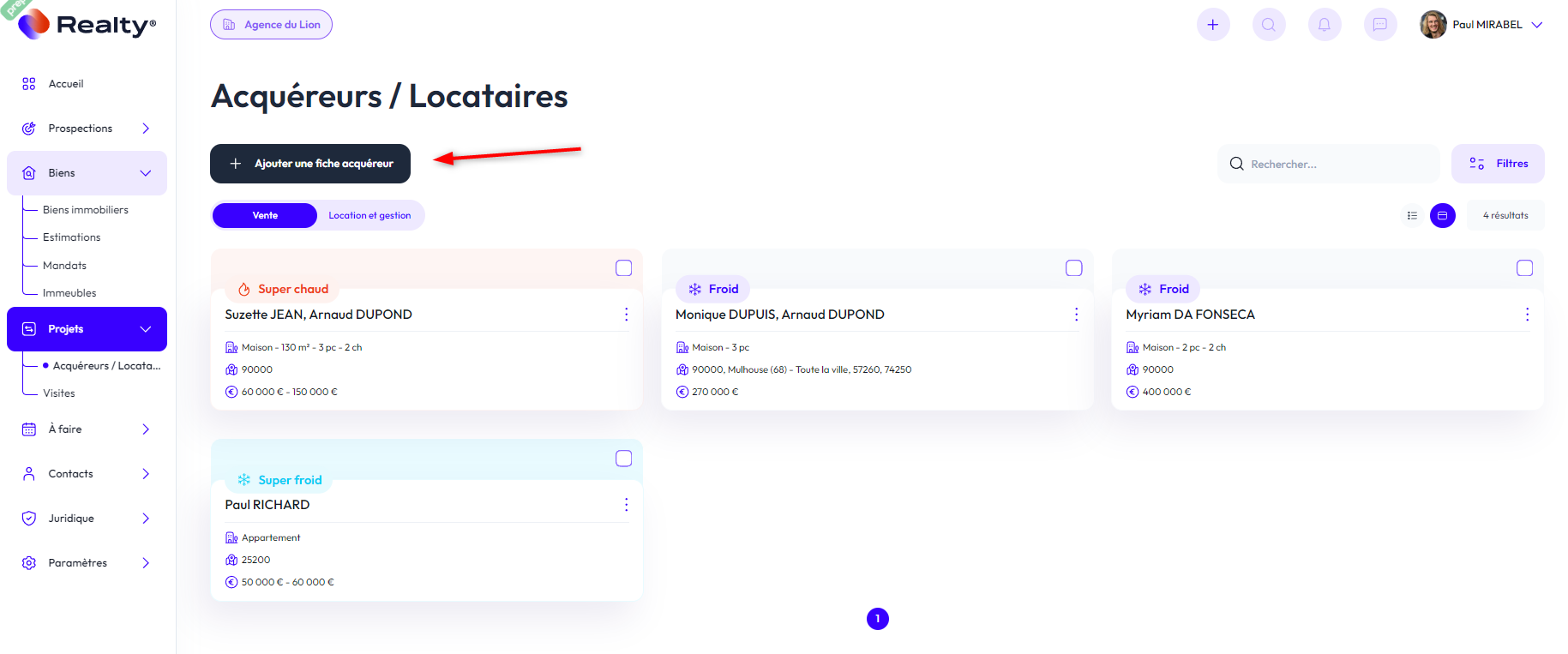This screenshot has height=654, width=1568.
Task: Open the chat messages icon
Action: [x=1379, y=25]
